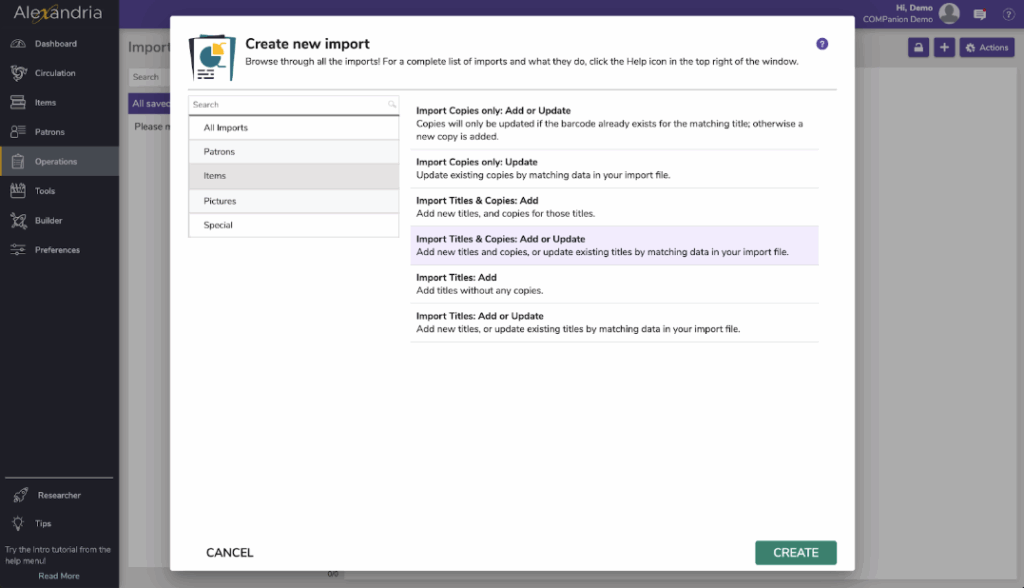Click the Patrons sidebar icon
Viewport: 1024px width, 588px height.
(x=18, y=132)
